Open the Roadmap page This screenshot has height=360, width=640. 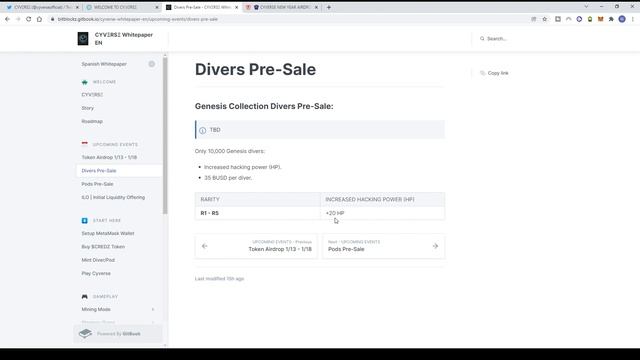click(x=92, y=121)
